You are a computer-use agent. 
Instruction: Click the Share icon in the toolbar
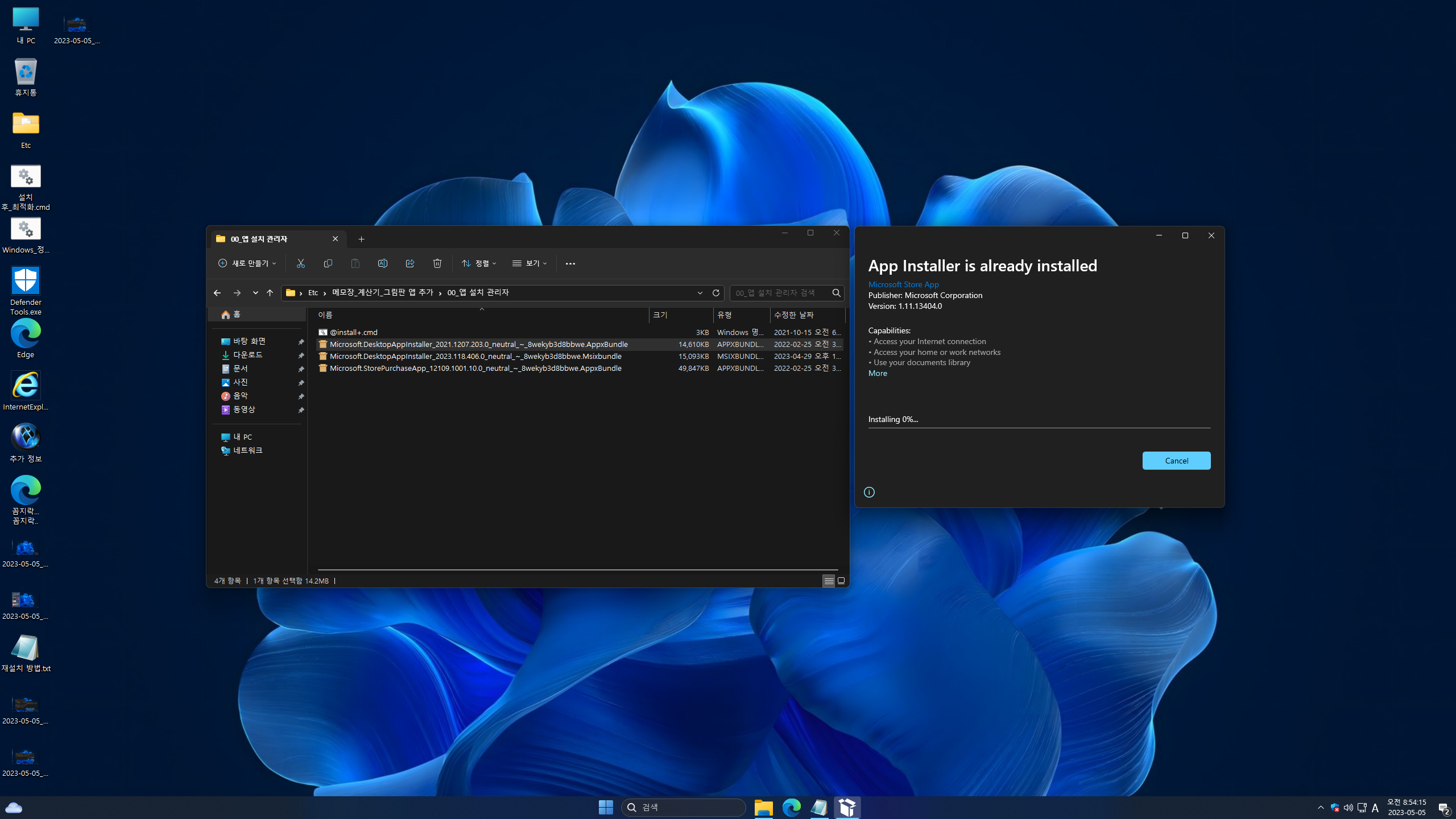pyautogui.click(x=409, y=263)
